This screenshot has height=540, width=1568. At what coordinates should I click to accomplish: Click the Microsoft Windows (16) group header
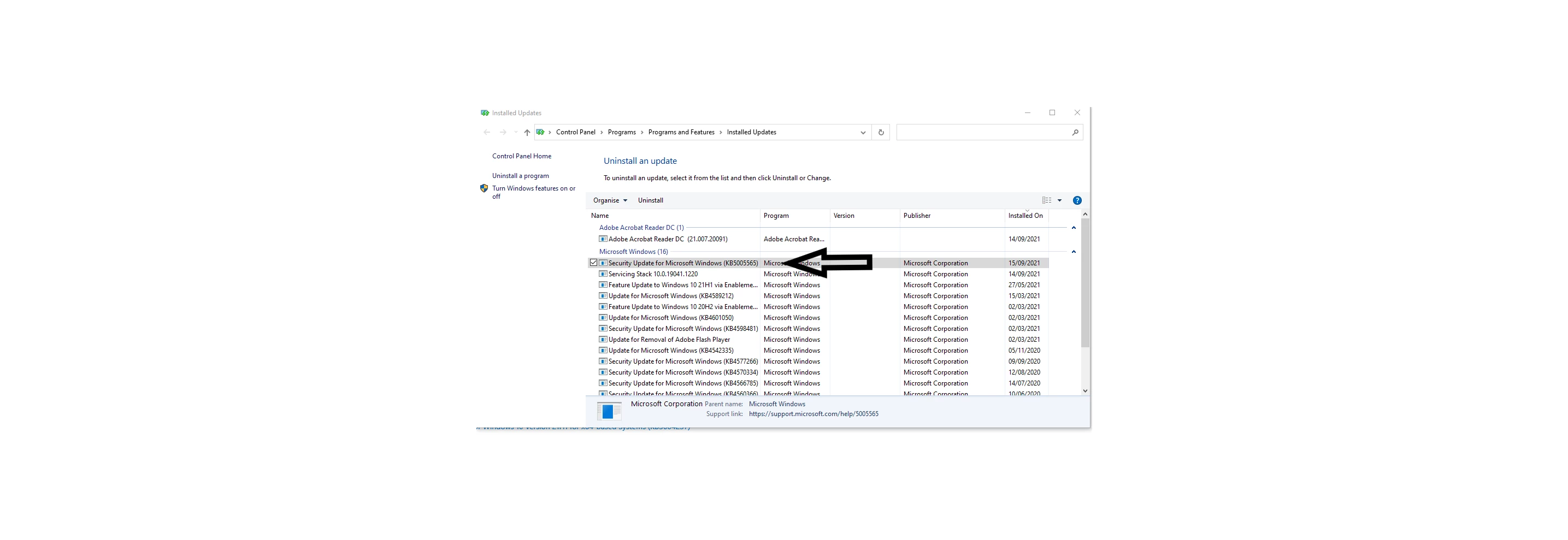pyautogui.click(x=633, y=252)
